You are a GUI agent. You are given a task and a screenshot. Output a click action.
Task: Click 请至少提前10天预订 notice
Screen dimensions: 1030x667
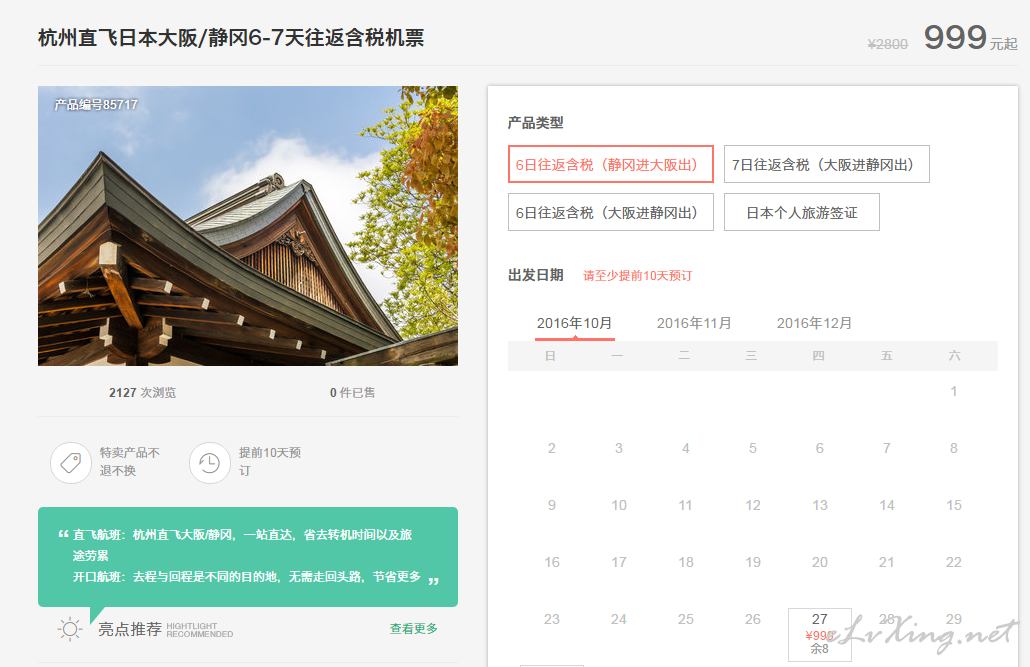pyautogui.click(x=637, y=275)
